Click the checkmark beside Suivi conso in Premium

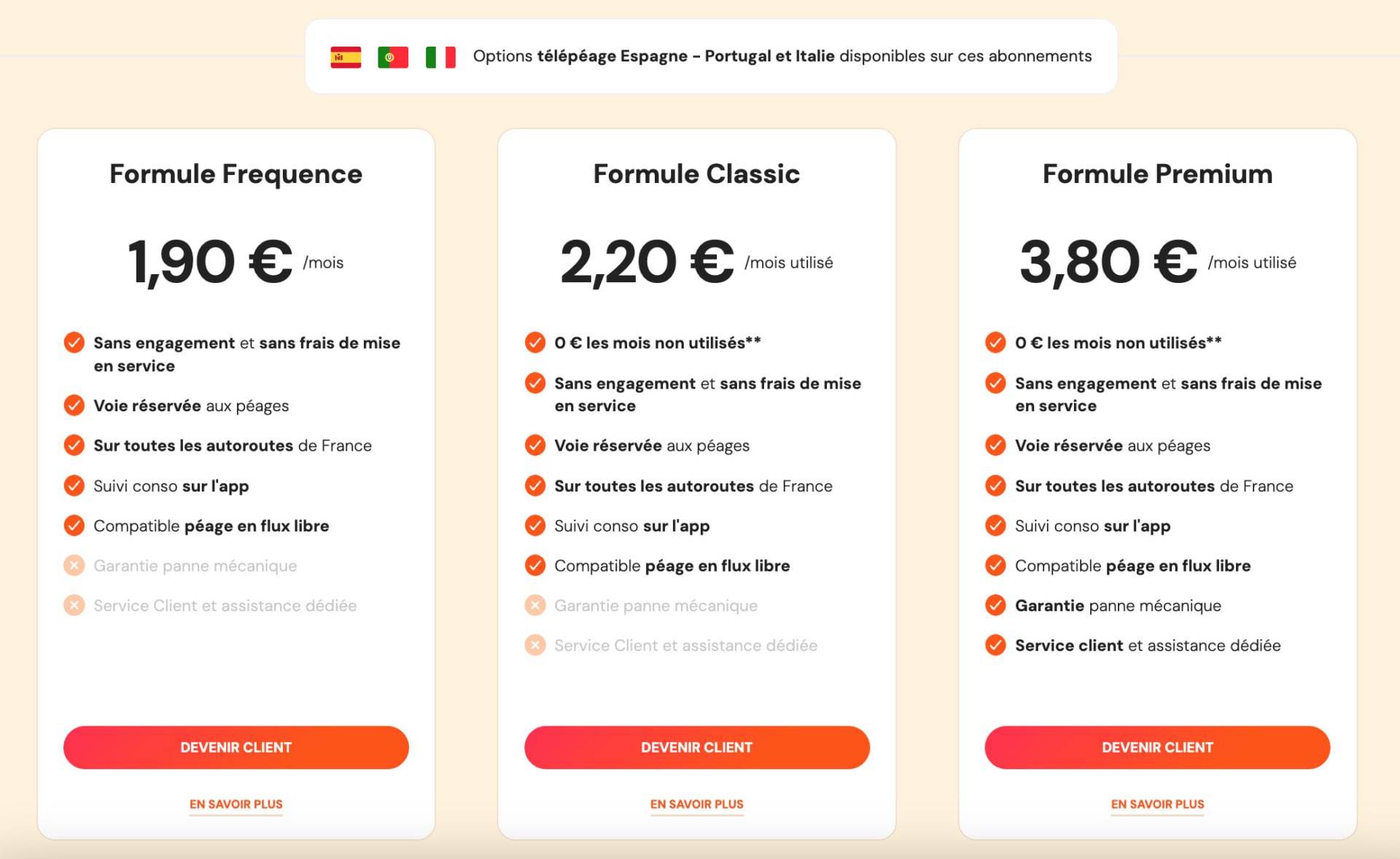(x=996, y=525)
